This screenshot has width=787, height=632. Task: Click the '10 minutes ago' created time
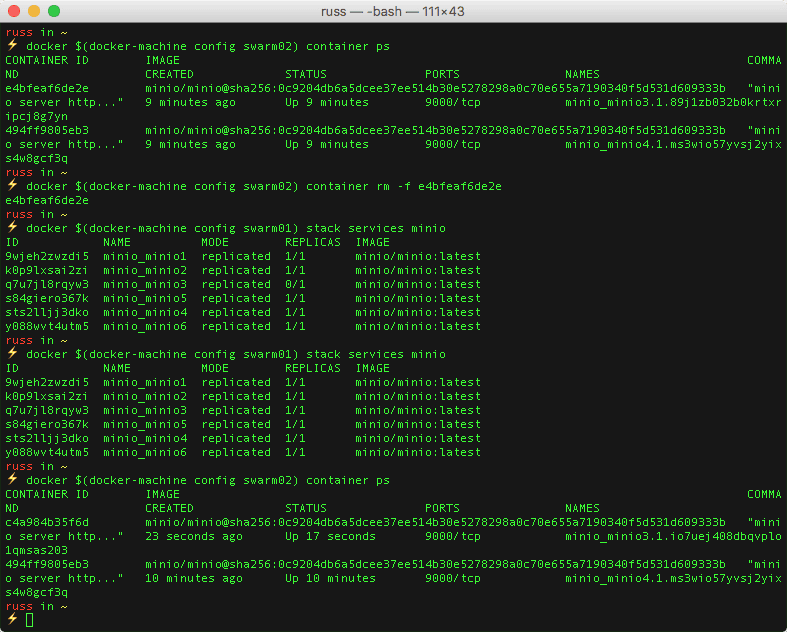tap(194, 578)
